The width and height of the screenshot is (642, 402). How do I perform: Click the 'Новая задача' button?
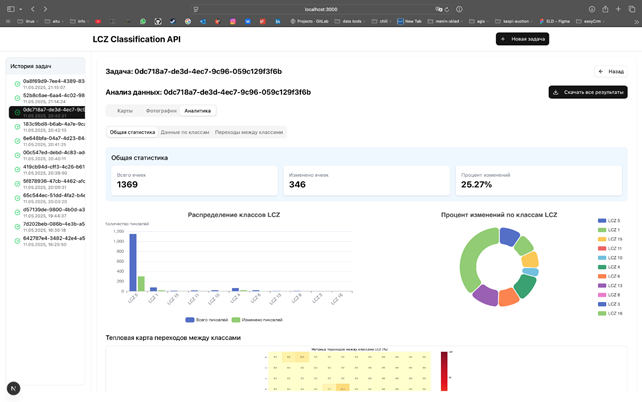pos(522,39)
